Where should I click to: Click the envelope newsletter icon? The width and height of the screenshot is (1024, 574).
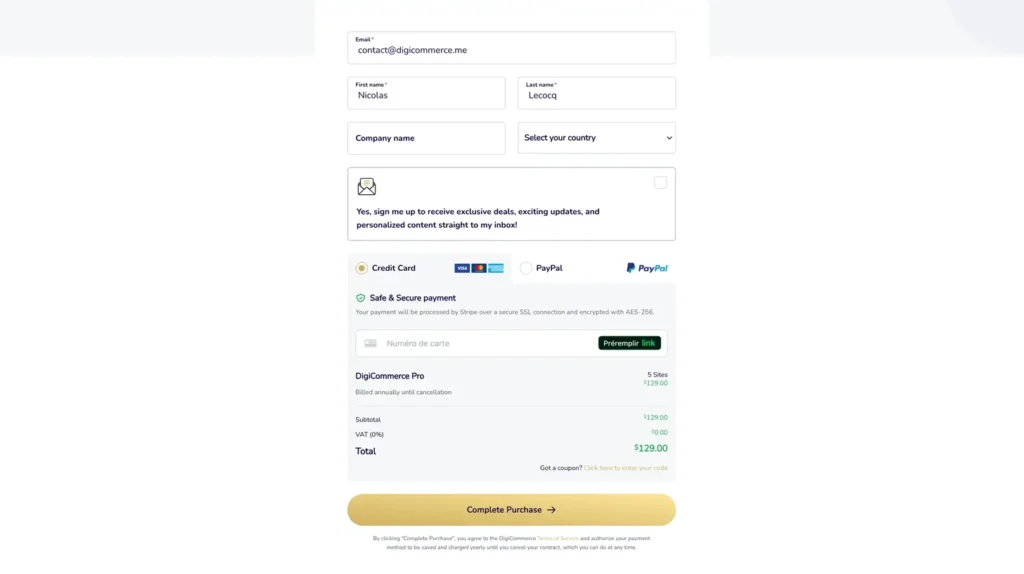point(366,187)
